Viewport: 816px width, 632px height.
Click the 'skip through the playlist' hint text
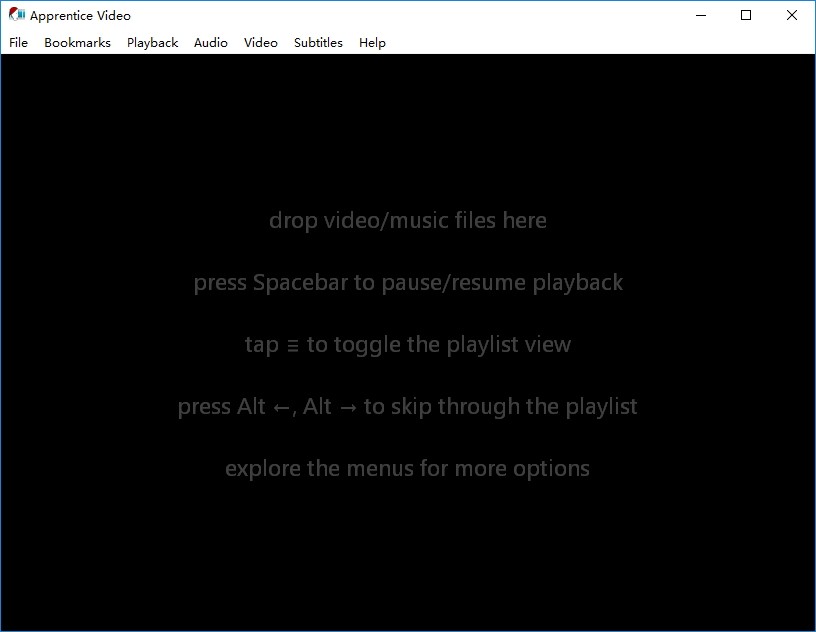pyautogui.click(x=514, y=407)
